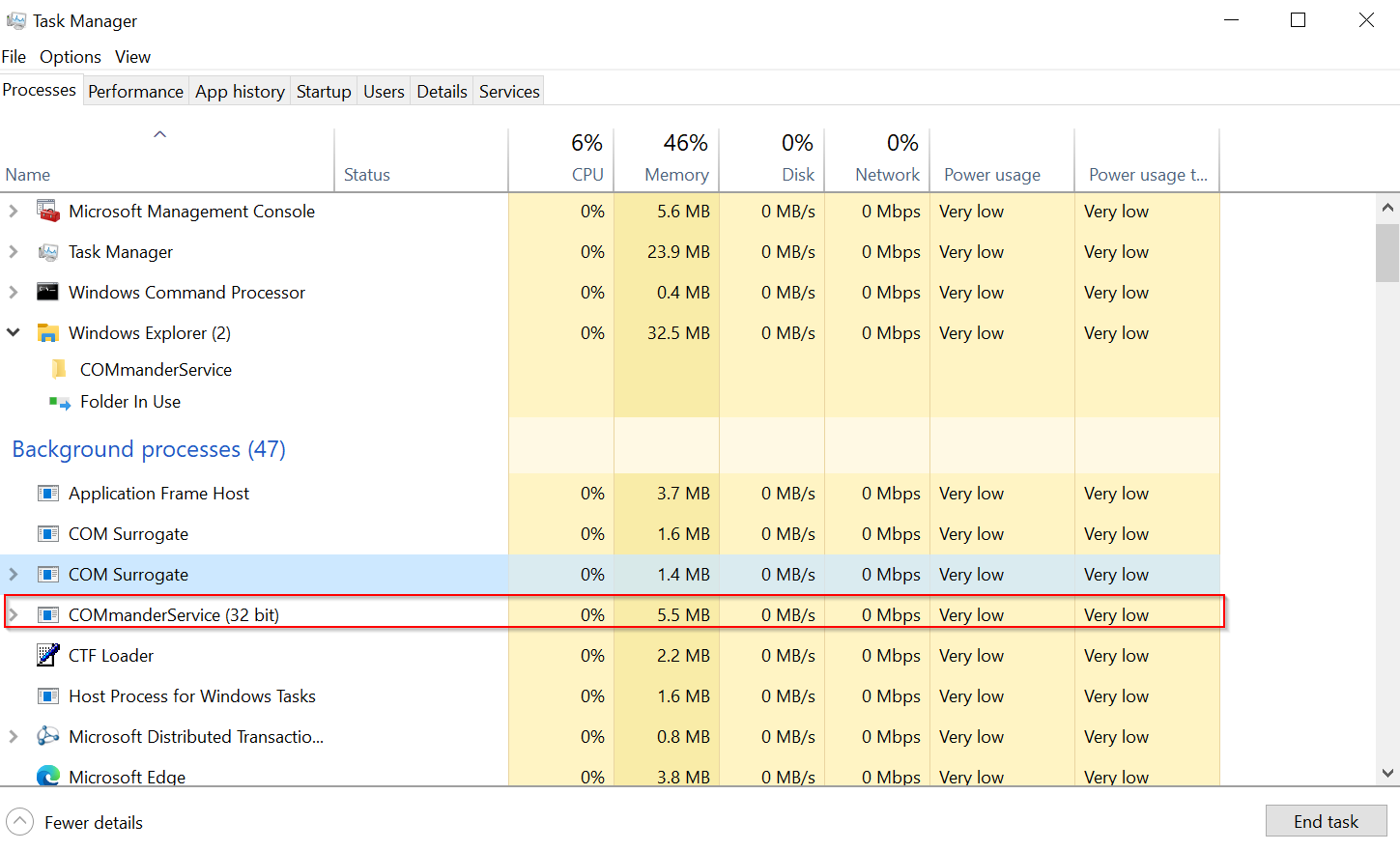This screenshot has height=851, width=1400.
Task: Click Fewer details link
Action: [94, 823]
